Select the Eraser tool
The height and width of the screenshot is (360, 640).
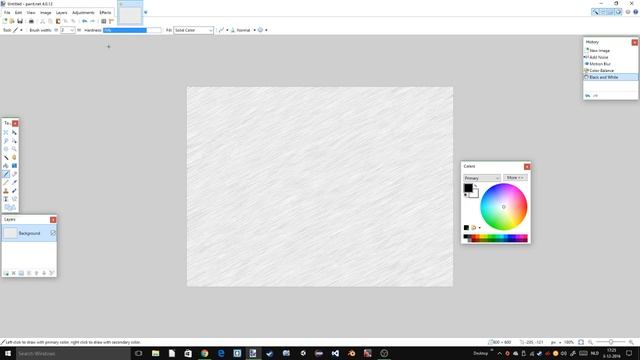(14, 174)
